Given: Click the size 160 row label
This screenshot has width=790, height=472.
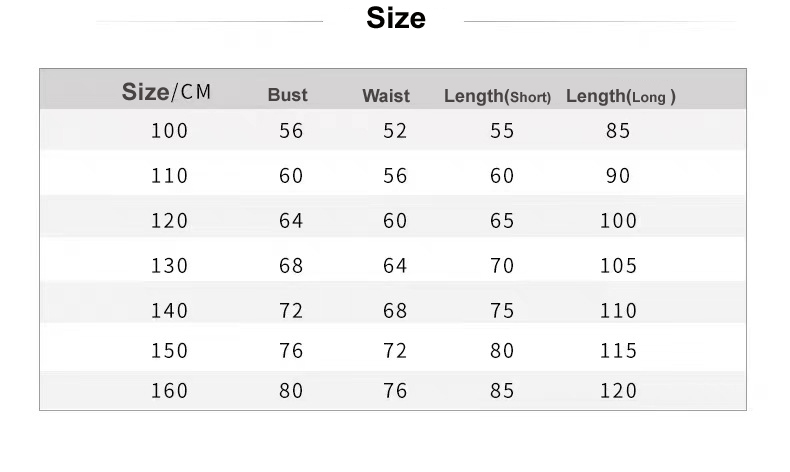Looking at the screenshot, I should 170,390.
